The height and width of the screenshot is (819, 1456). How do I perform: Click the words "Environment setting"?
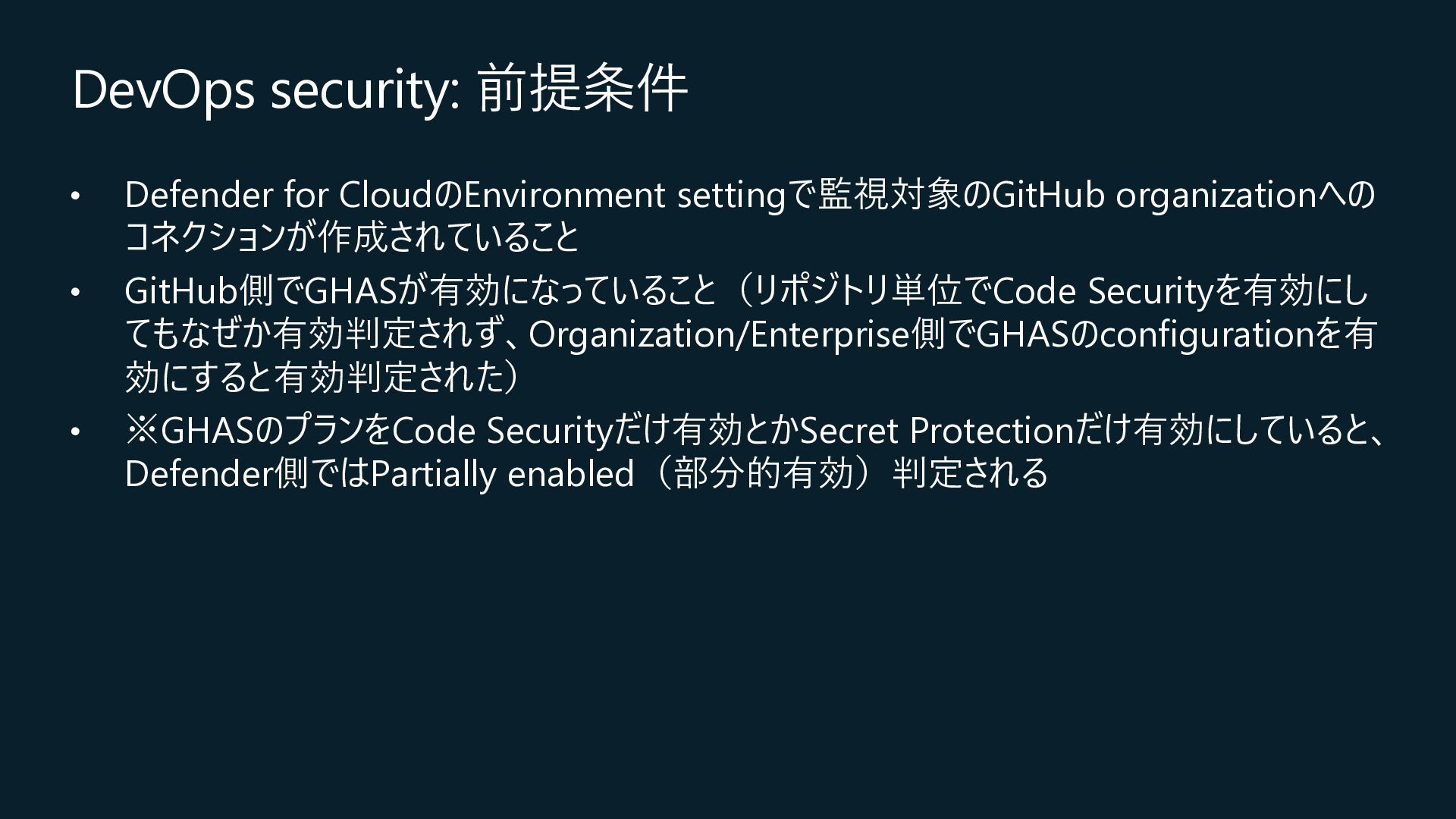coord(623,196)
